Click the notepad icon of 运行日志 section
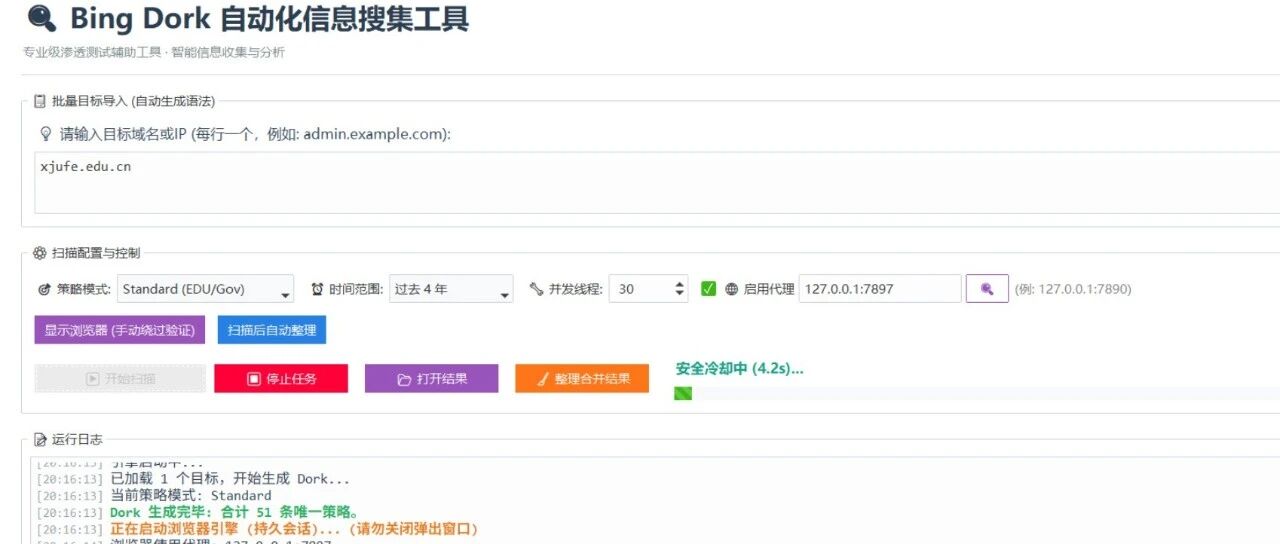 click(x=40, y=439)
